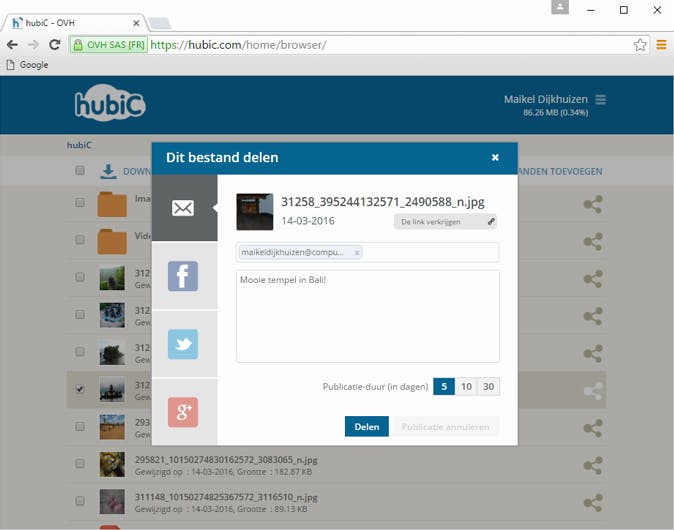This screenshot has height=530, width=674.
Task: Select the email sharing envelope icon
Action: point(183,208)
